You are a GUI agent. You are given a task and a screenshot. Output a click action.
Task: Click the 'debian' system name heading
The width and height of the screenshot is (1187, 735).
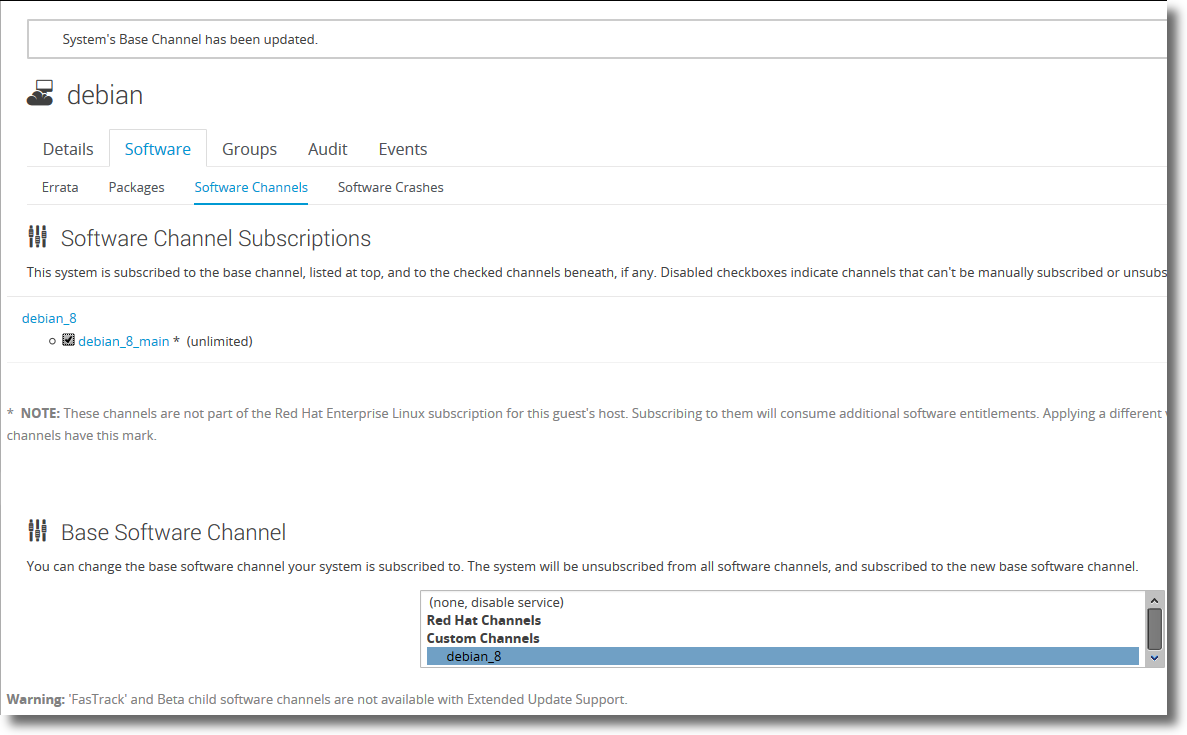tap(104, 95)
